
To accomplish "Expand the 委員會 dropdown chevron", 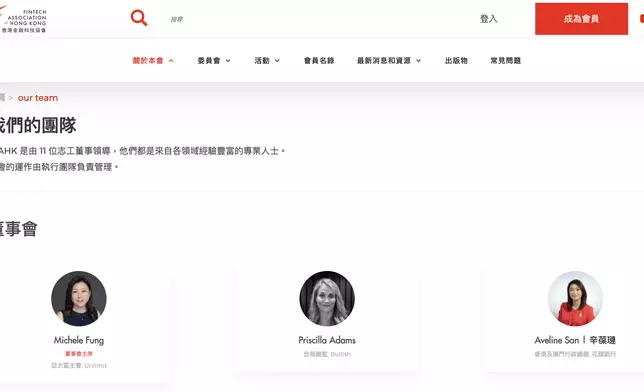I will pos(228,61).
